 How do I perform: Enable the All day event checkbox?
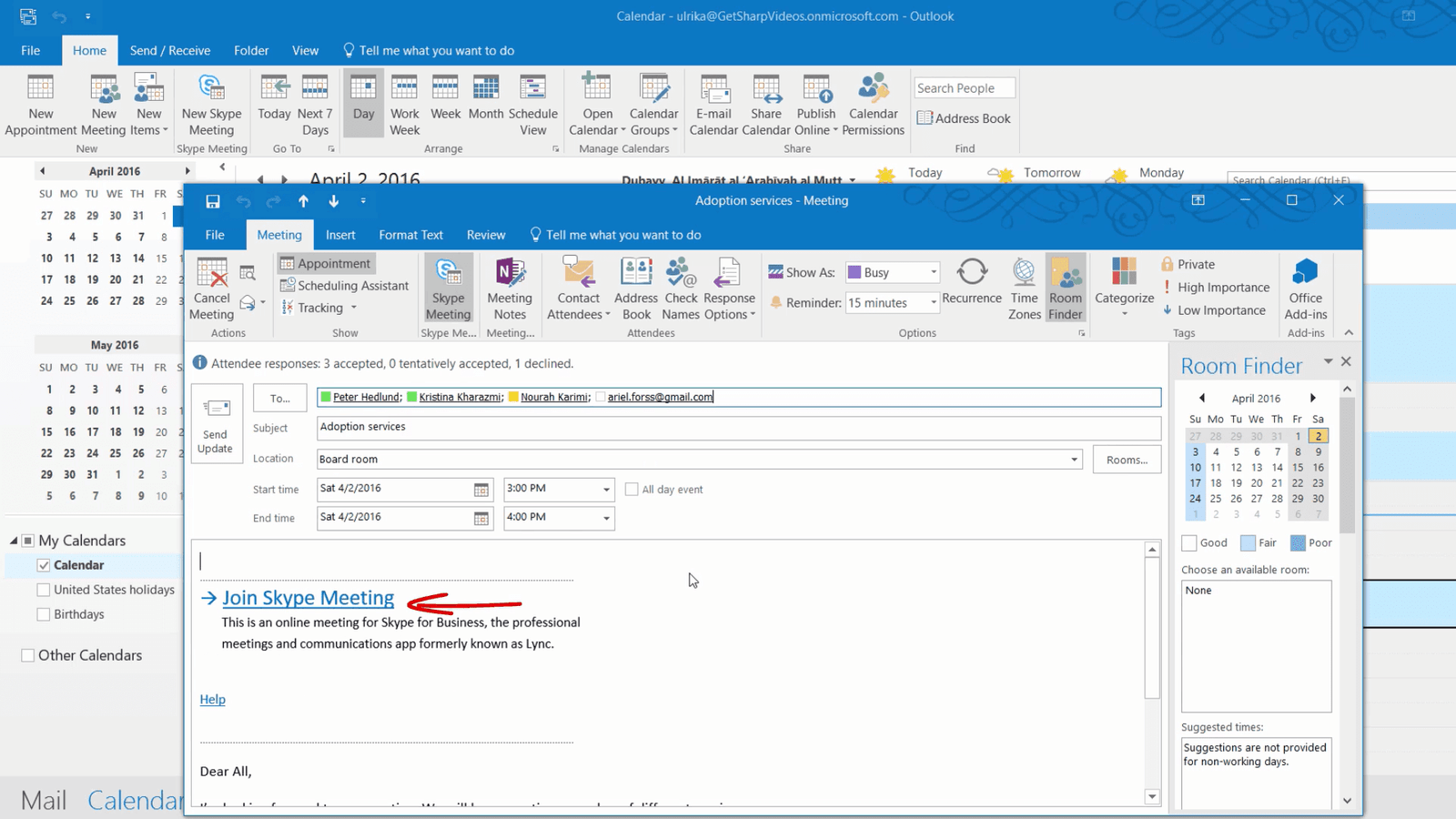[632, 490]
